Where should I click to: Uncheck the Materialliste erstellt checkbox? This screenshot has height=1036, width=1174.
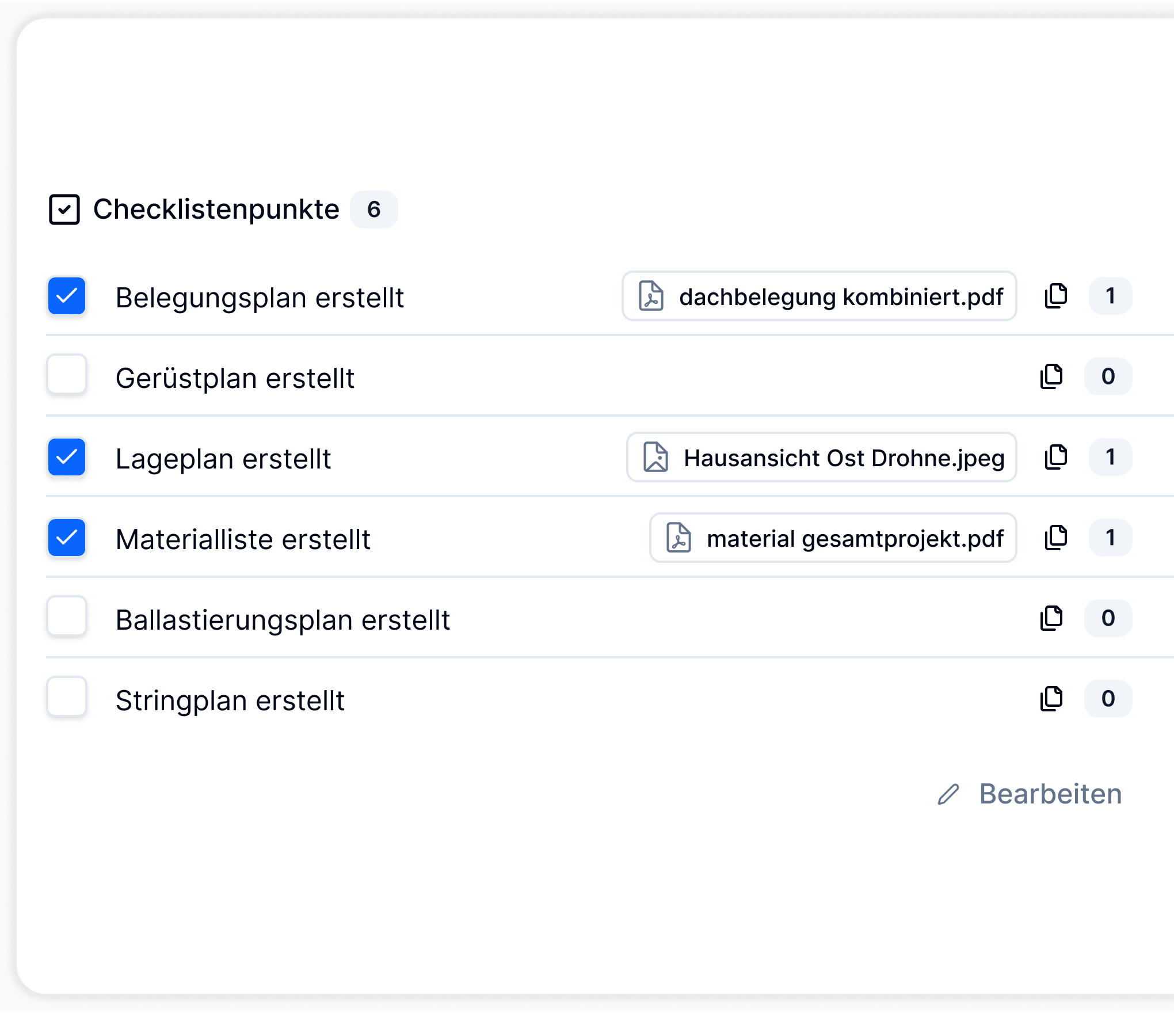[x=67, y=538]
